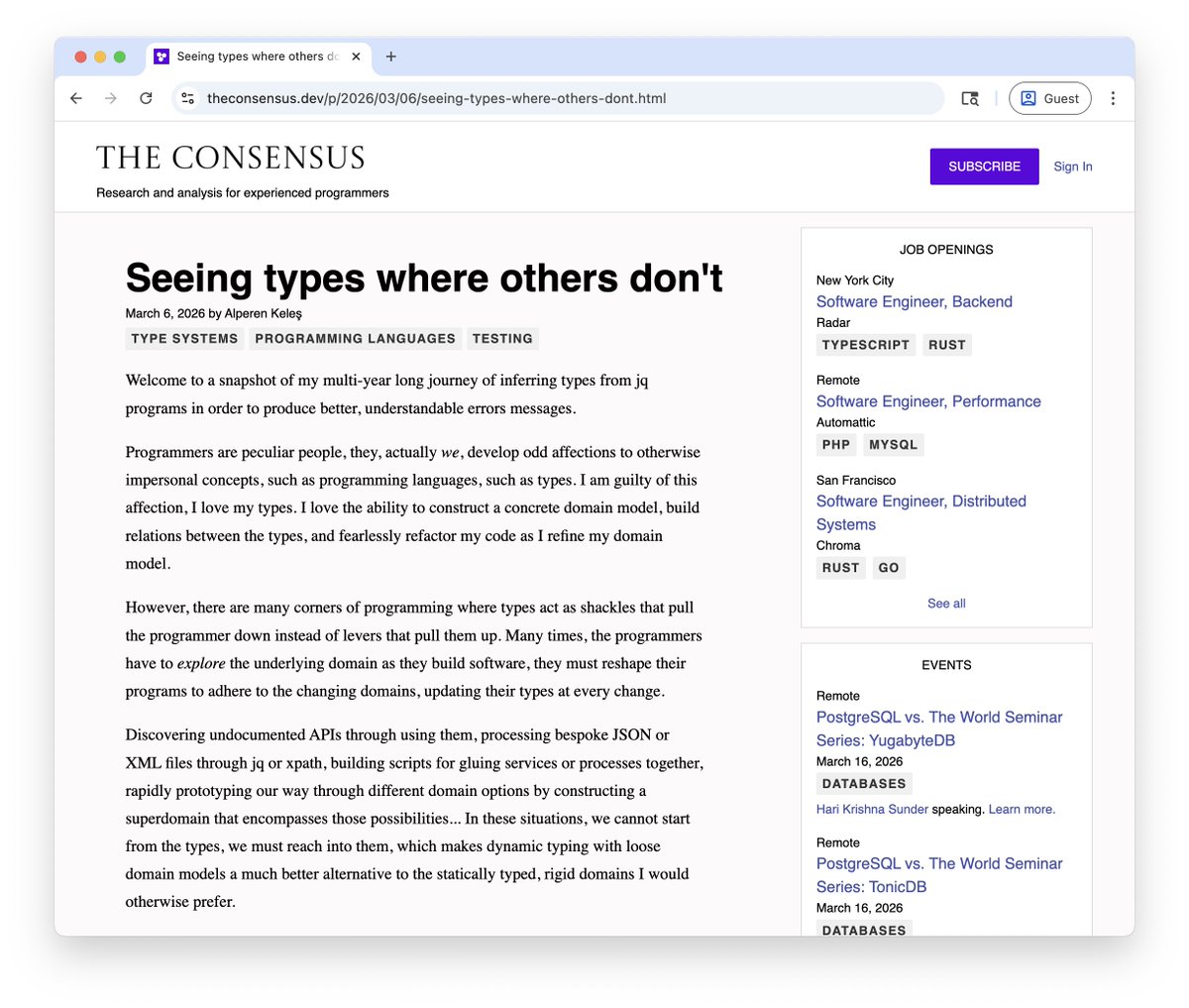Open the YugabyteDB seminar event link
The image size is (1189, 1008).
(x=939, y=728)
